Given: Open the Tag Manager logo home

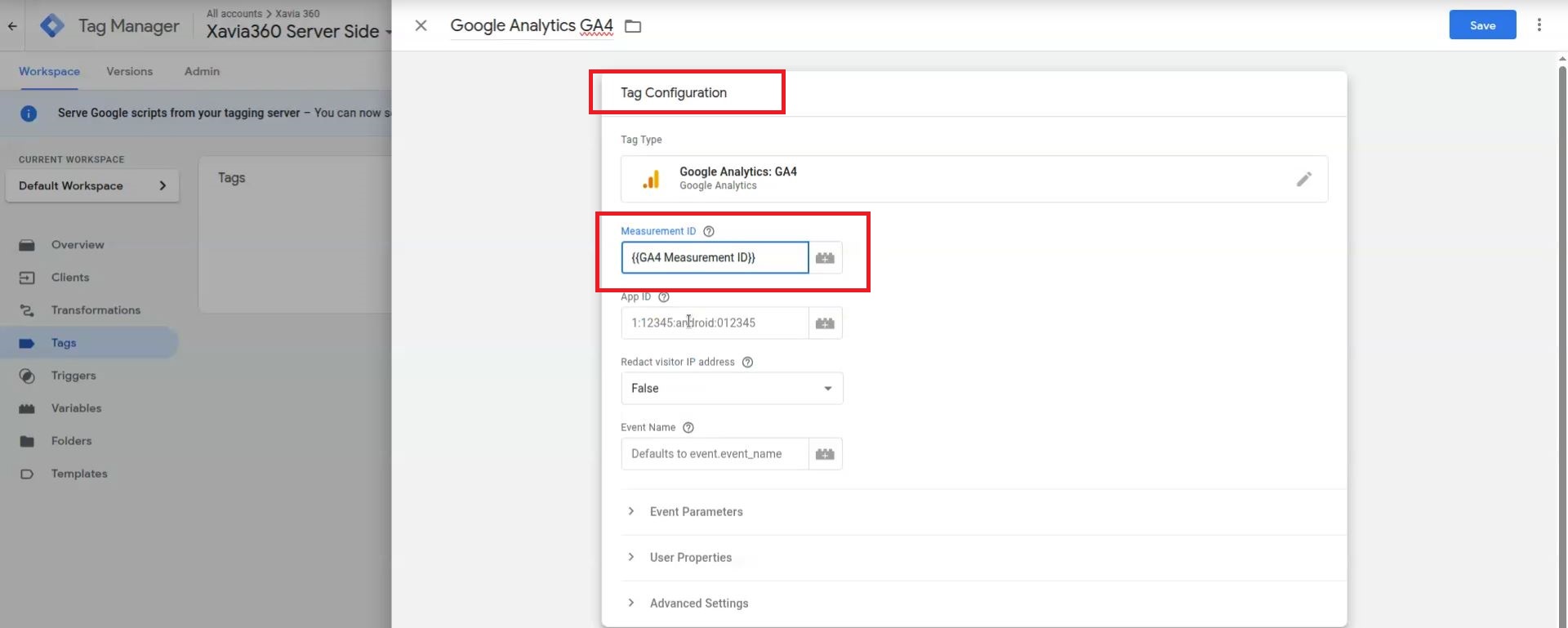Looking at the screenshot, I should [x=52, y=26].
